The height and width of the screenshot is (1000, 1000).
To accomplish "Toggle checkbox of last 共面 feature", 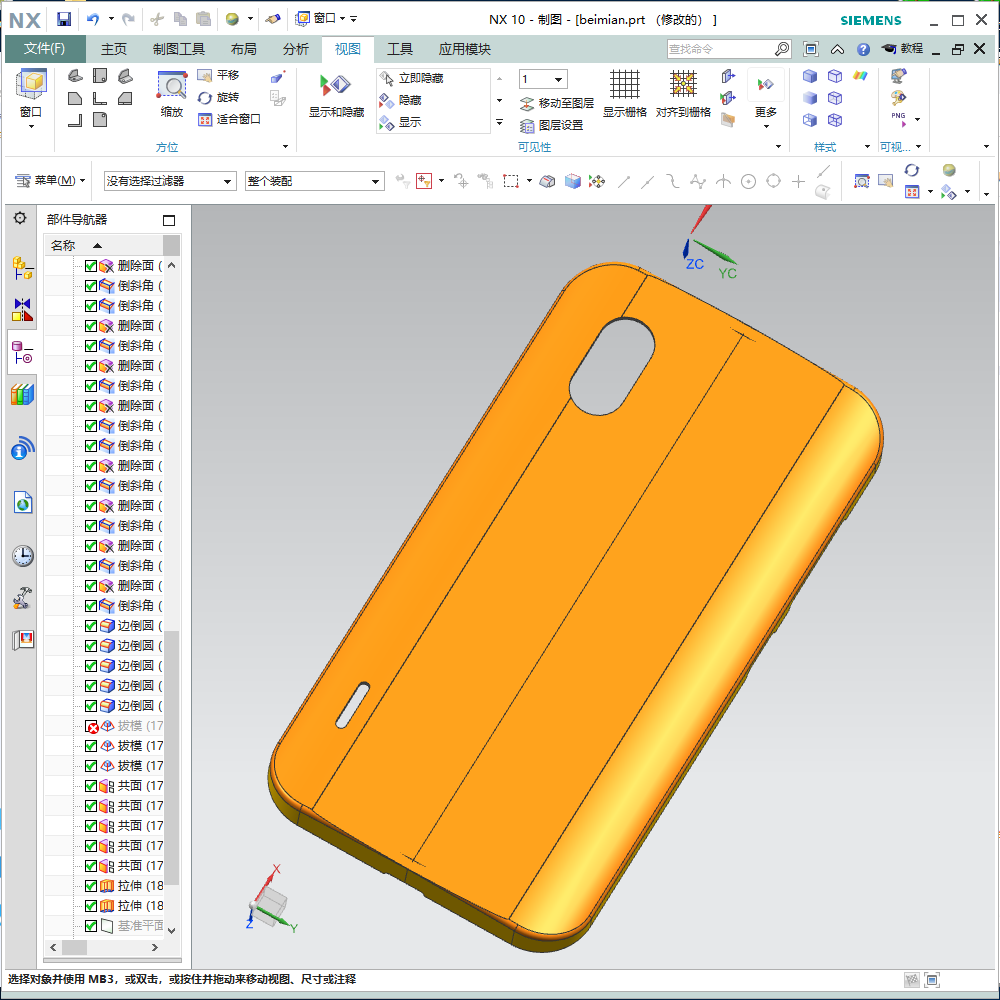I will (91, 865).
